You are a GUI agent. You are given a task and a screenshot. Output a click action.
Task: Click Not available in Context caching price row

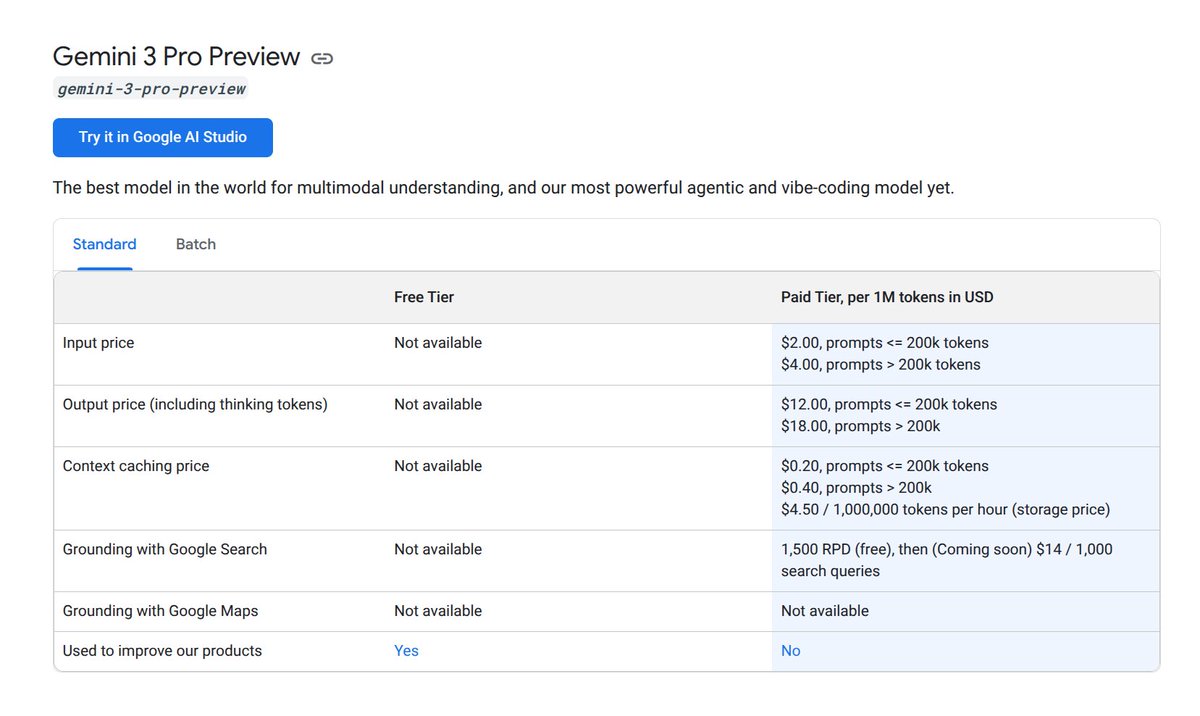(438, 466)
